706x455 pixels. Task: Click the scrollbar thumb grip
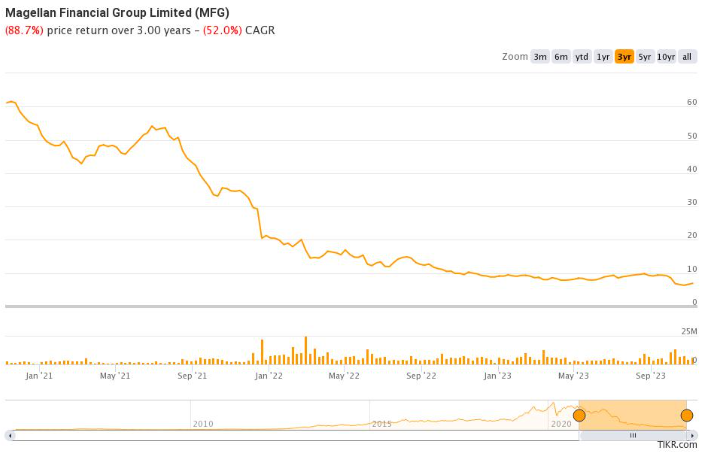632,436
